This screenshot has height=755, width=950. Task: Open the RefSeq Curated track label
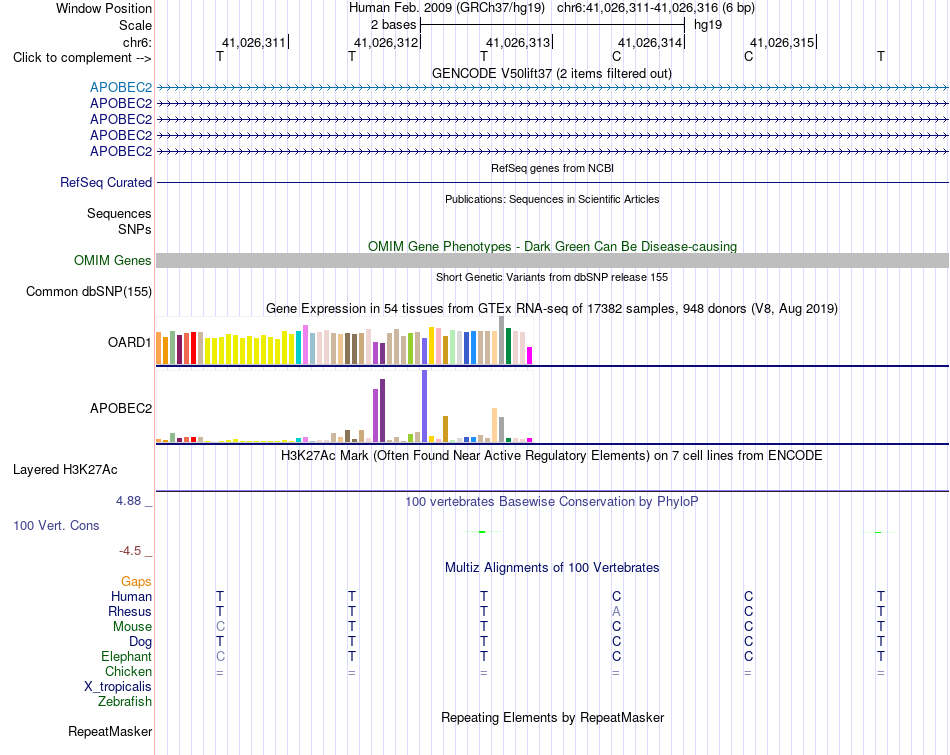(106, 182)
